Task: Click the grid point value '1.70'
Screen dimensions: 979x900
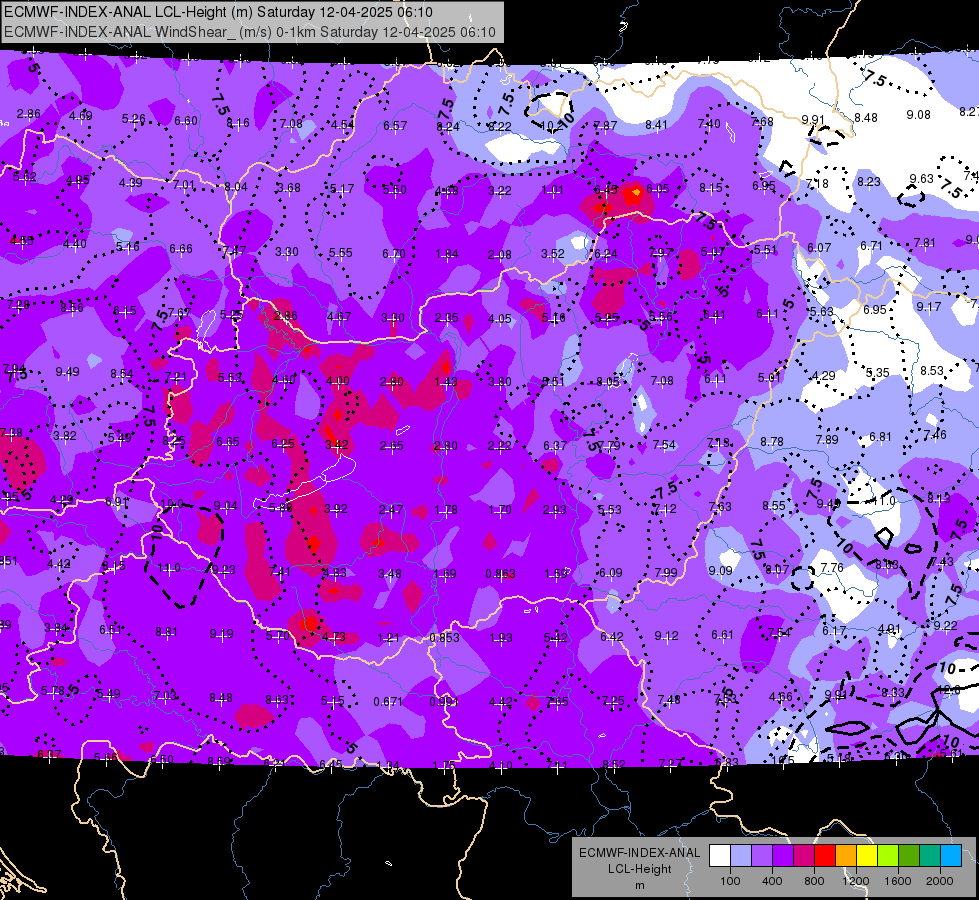Action: pos(500,509)
